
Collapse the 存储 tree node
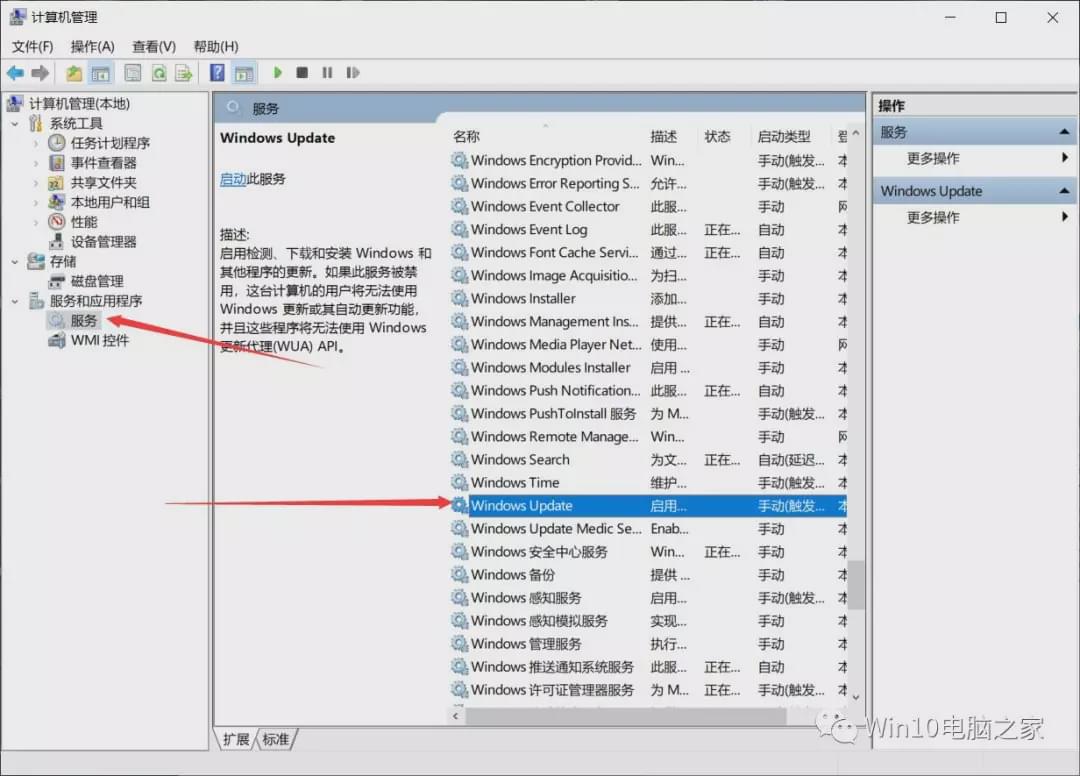[x=15, y=262]
